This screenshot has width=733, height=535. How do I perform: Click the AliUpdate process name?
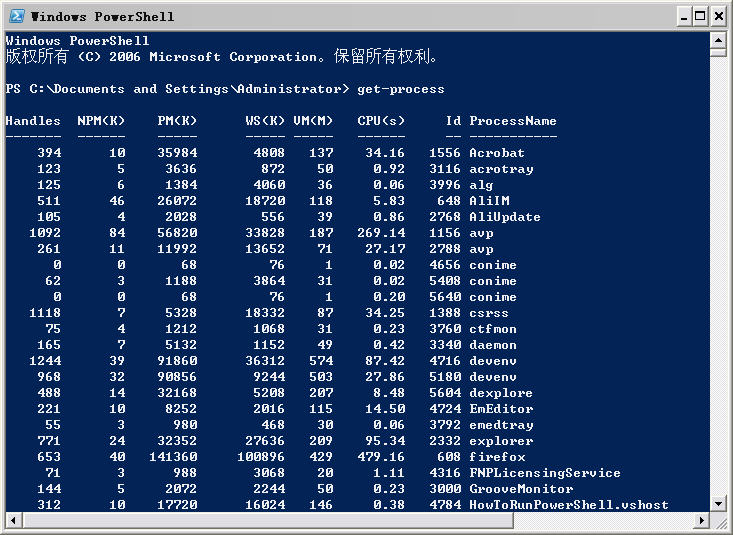coord(505,217)
